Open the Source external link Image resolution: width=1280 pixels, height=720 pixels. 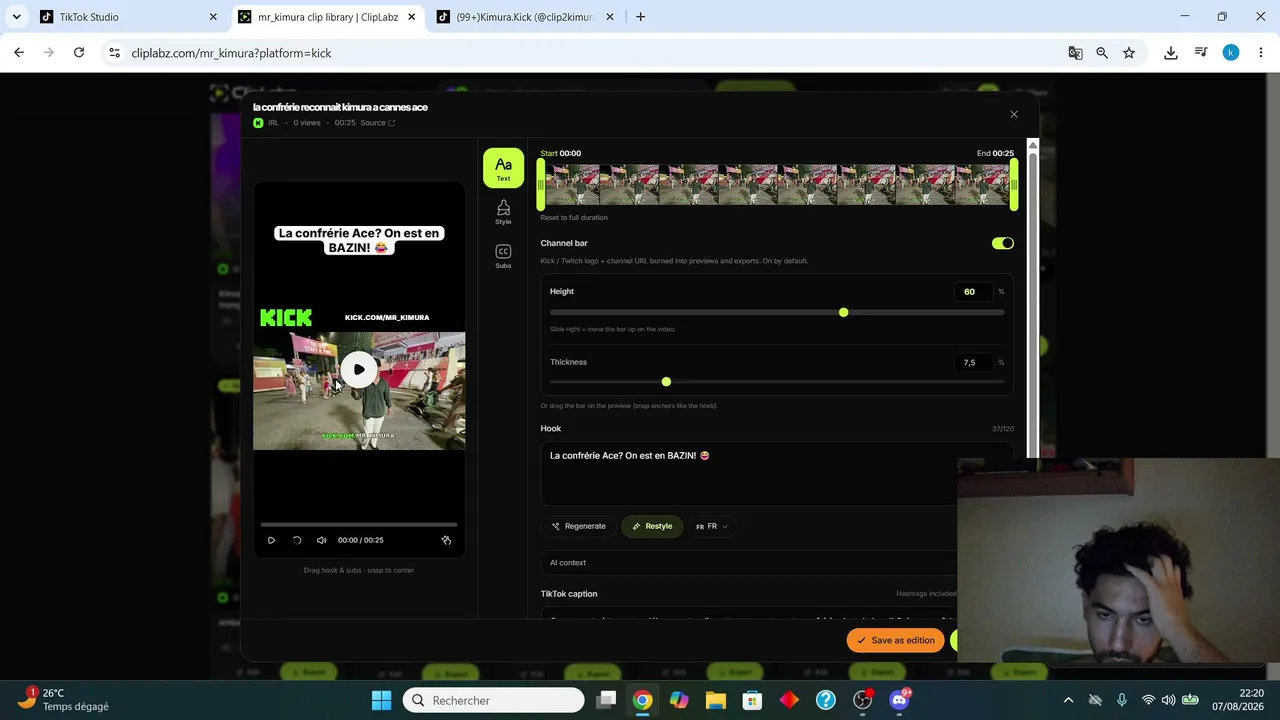click(378, 123)
